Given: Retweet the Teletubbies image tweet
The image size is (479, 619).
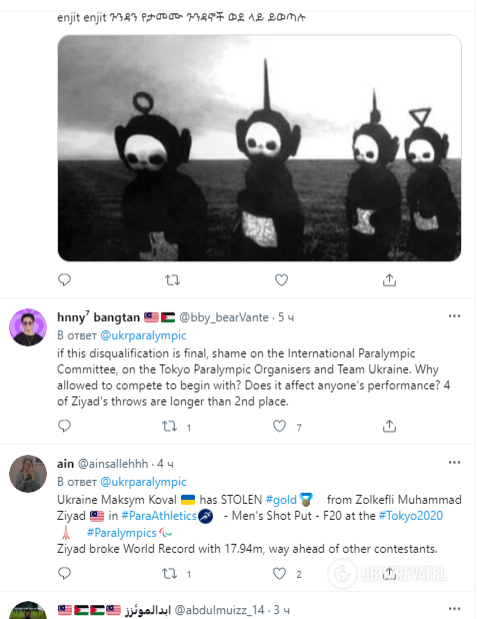Looking at the screenshot, I should [x=172, y=280].
